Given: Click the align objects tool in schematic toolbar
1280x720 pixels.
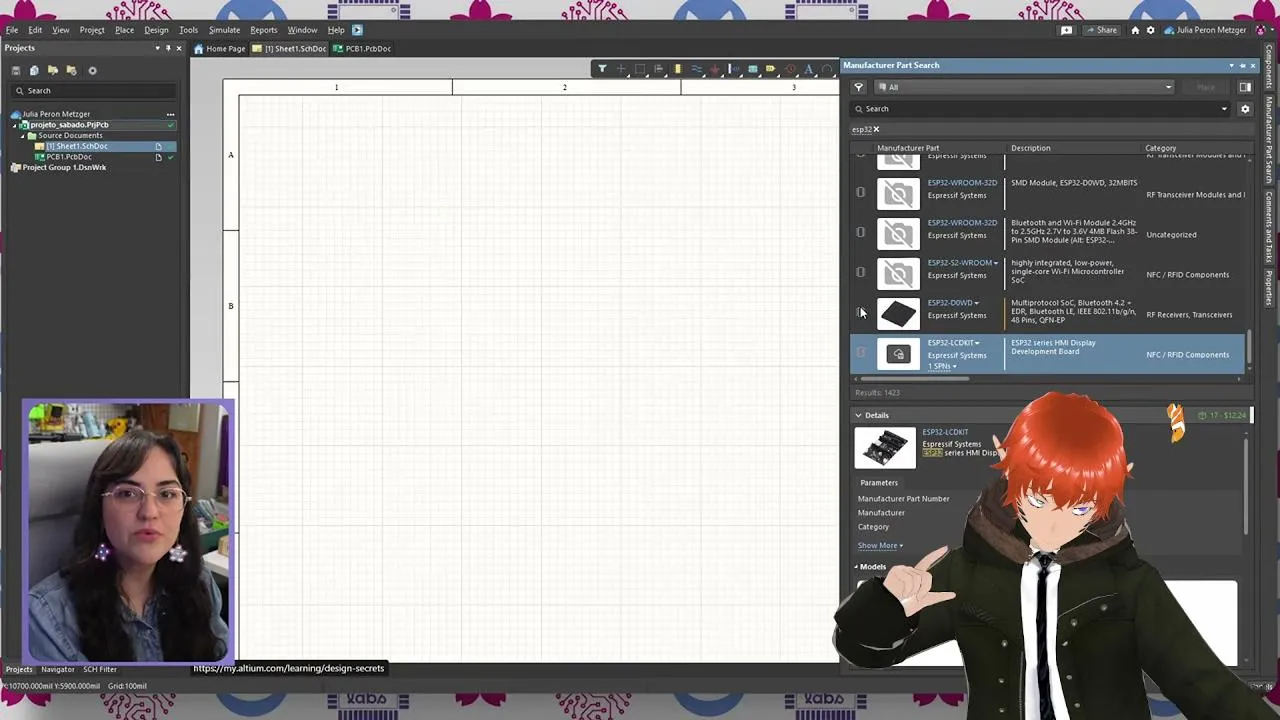Looking at the screenshot, I should [x=658, y=69].
